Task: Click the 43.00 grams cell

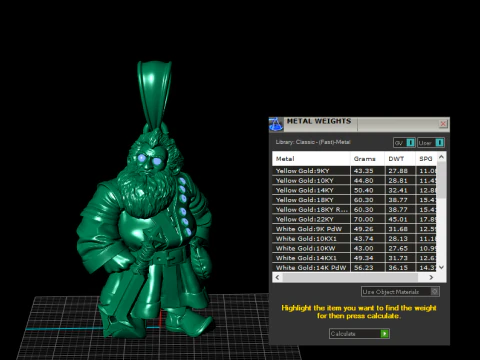Action: (367, 248)
